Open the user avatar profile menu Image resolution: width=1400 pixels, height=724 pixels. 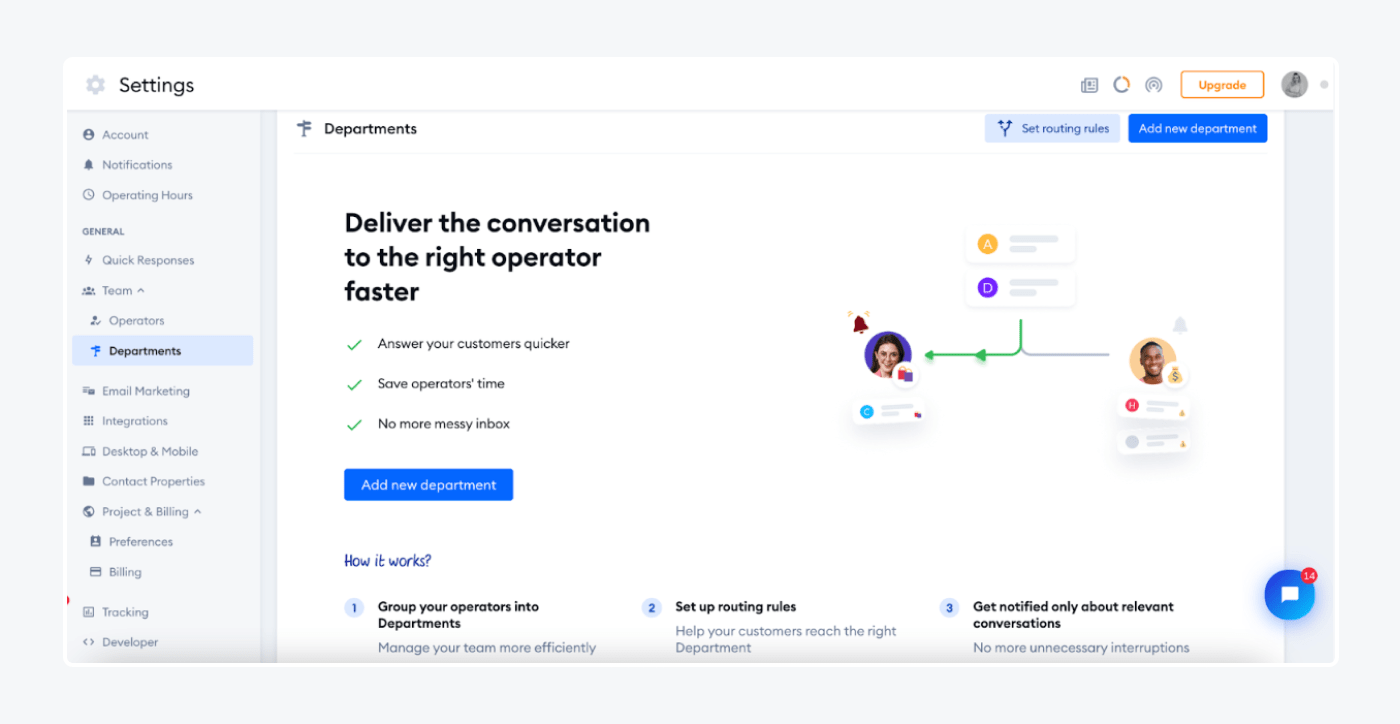(1295, 85)
